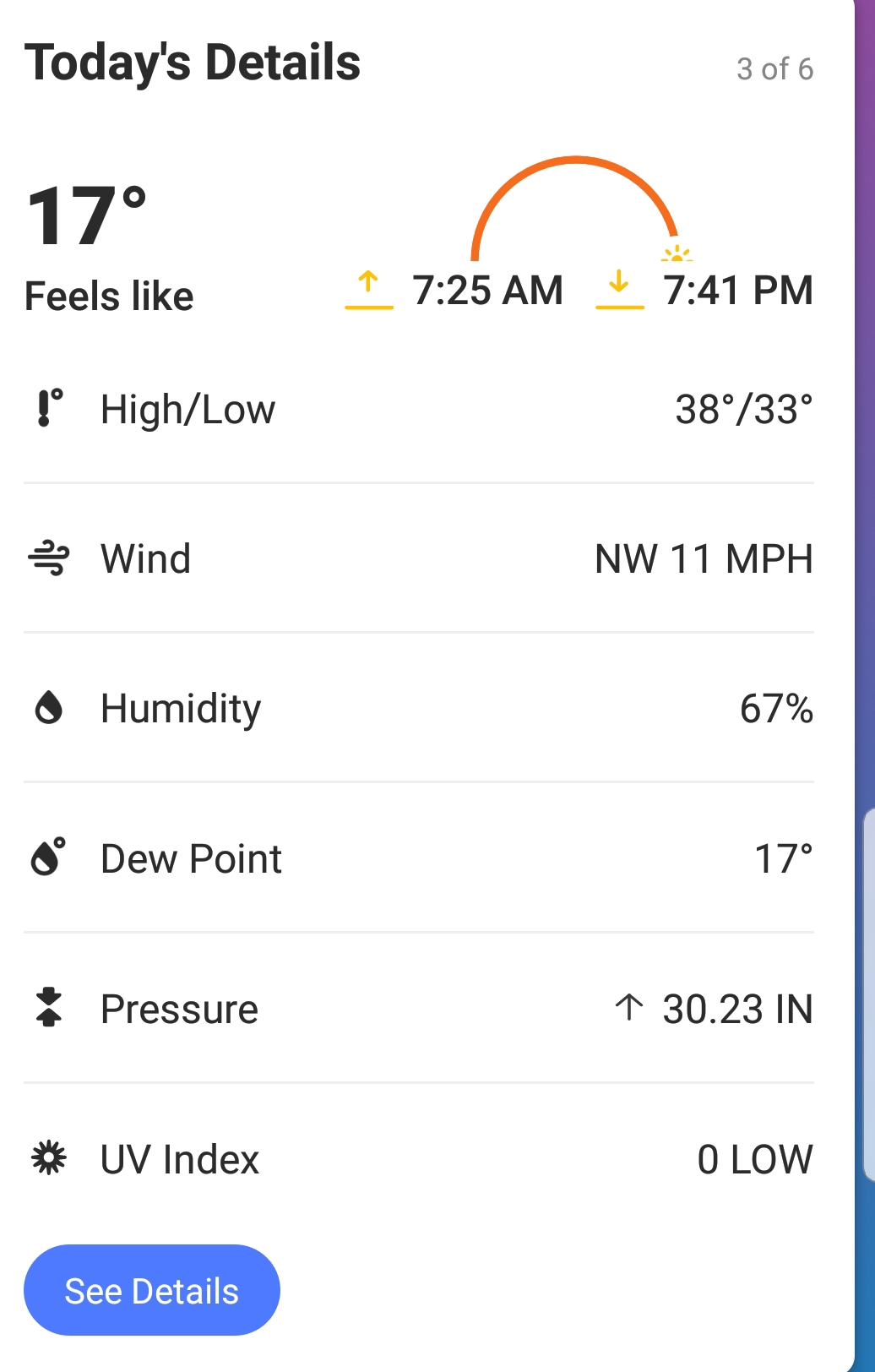Tap the Today's Details heading

[x=193, y=63]
